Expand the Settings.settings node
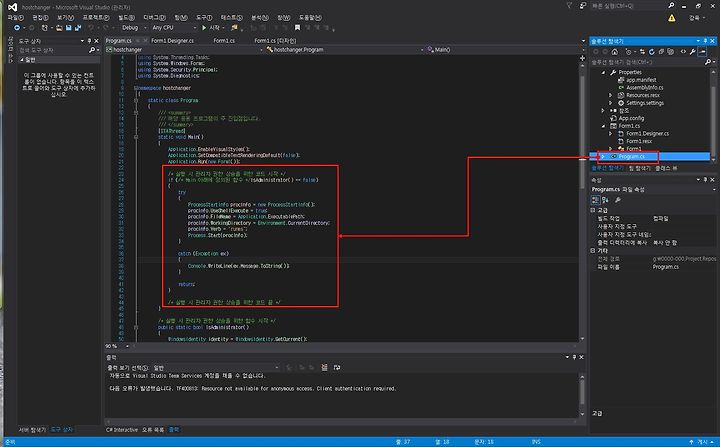This screenshot has height=447, width=720. [610, 103]
